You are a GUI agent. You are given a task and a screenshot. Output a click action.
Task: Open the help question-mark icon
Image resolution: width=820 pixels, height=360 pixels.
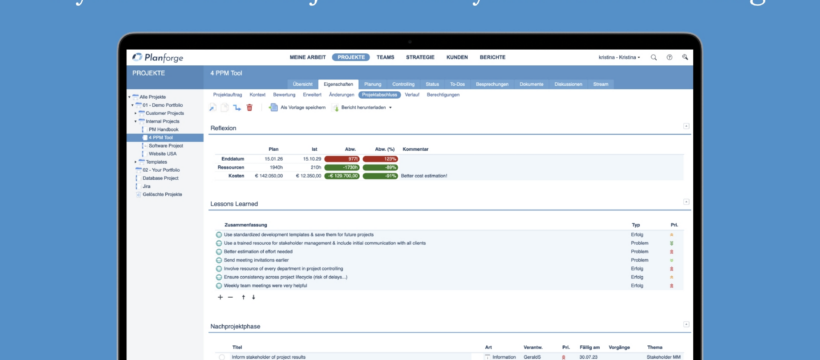(669, 58)
